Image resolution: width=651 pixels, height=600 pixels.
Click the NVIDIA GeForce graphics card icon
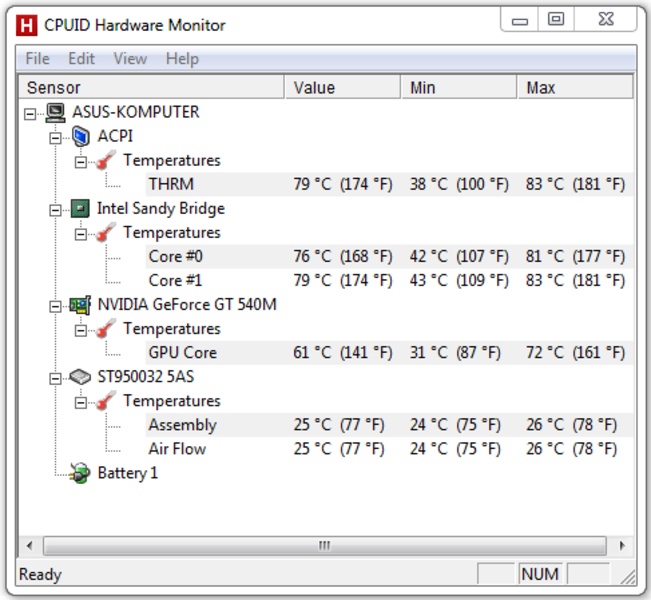point(80,305)
